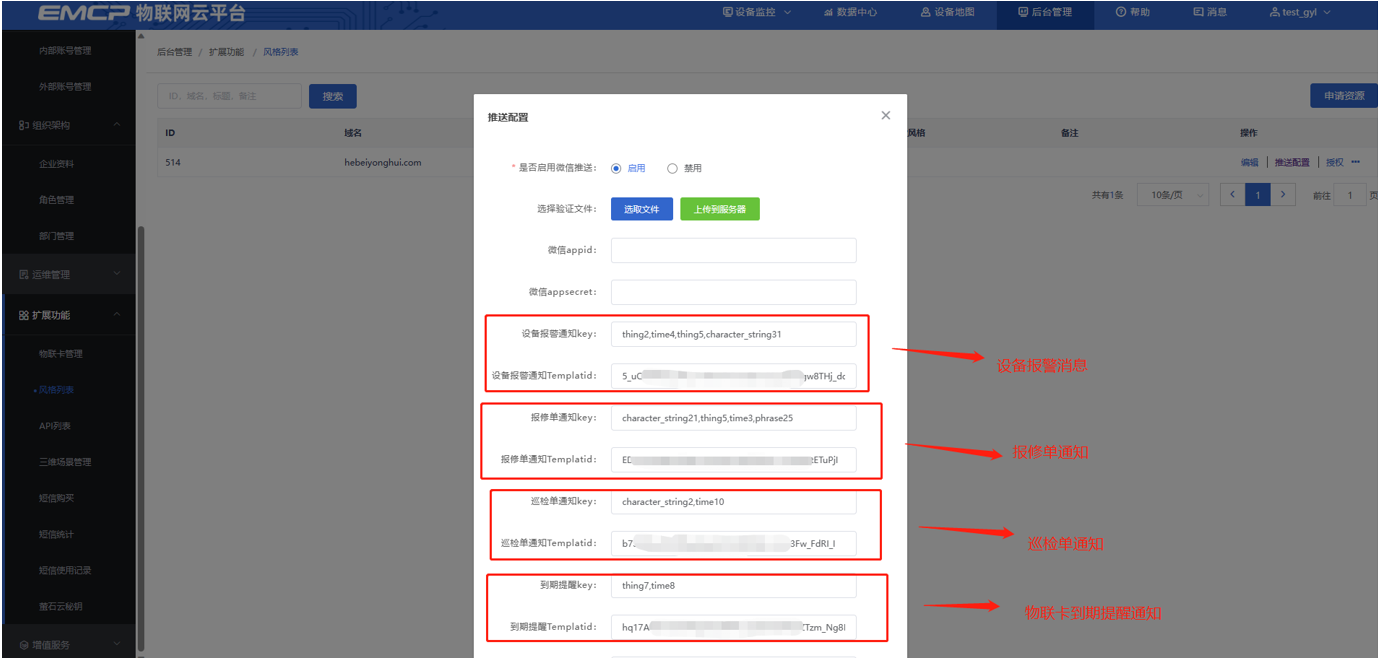Click 后台管理 breadcrumb link
Viewport: 1378px width, 658px height.
(174, 52)
